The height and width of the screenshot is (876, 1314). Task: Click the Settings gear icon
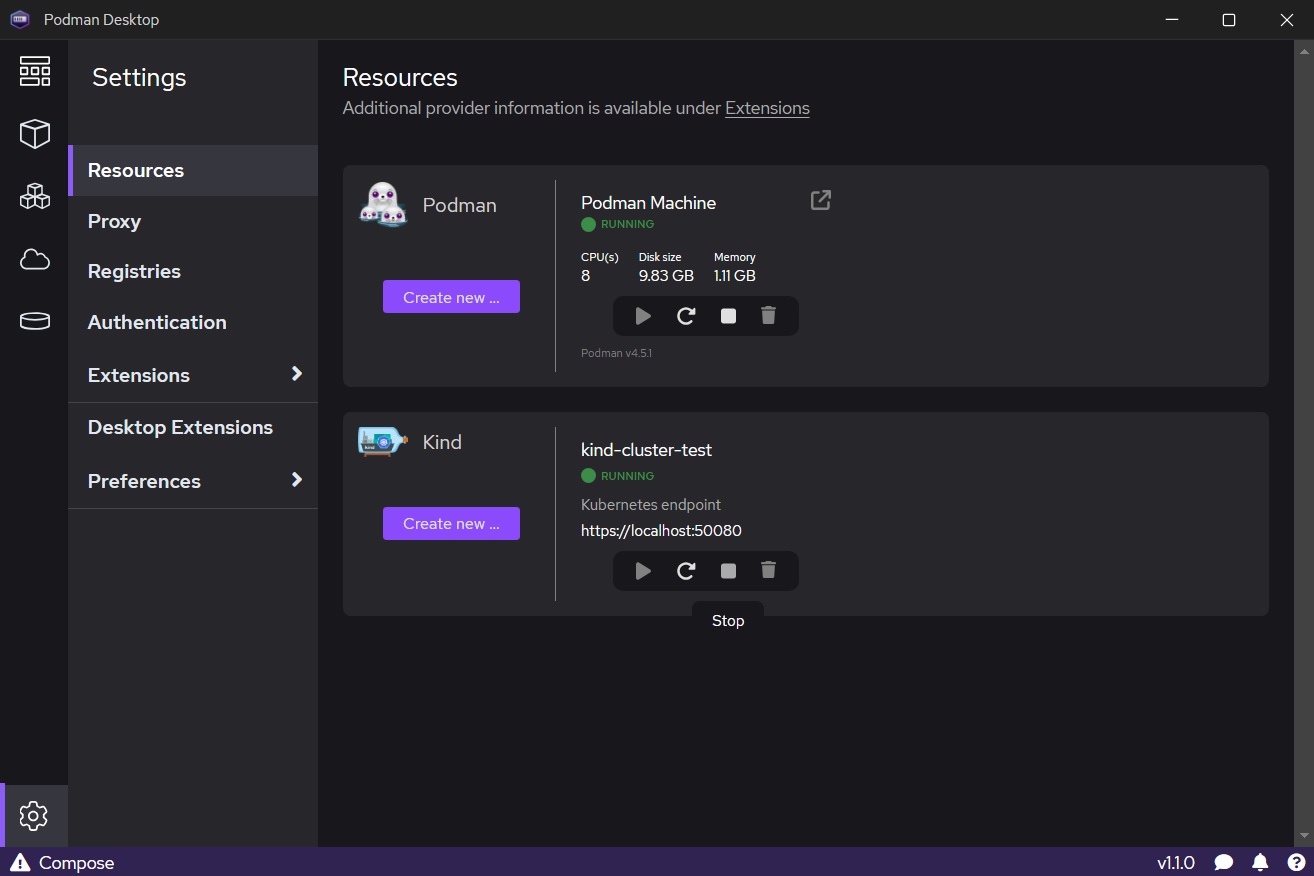[34, 816]
